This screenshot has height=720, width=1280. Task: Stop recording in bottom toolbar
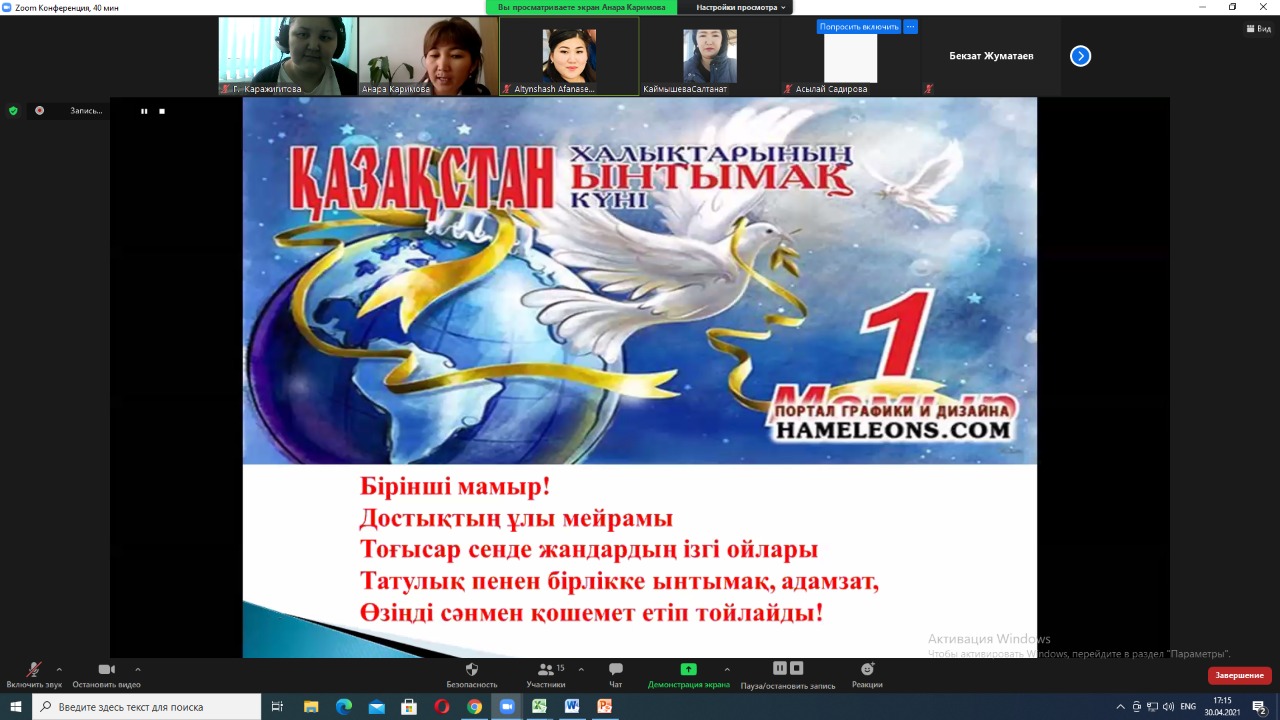(x=797, y=668)
